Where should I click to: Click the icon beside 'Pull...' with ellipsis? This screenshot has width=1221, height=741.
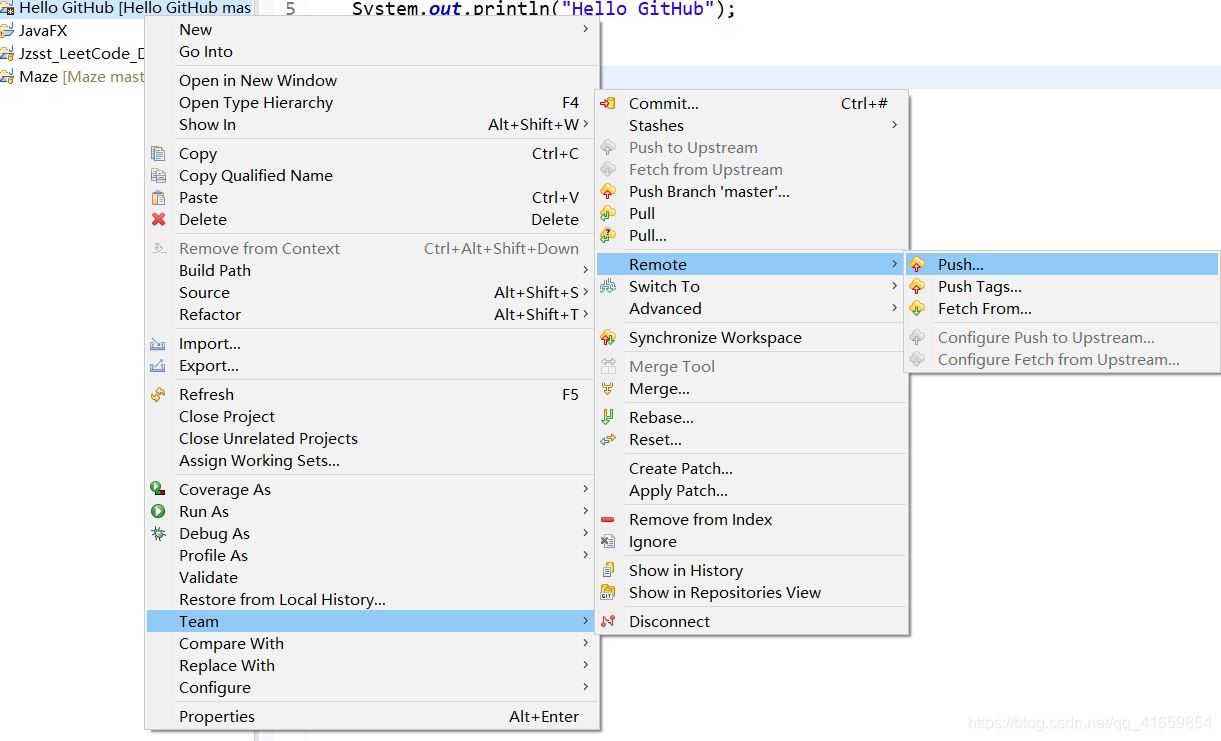pos(607,235)
